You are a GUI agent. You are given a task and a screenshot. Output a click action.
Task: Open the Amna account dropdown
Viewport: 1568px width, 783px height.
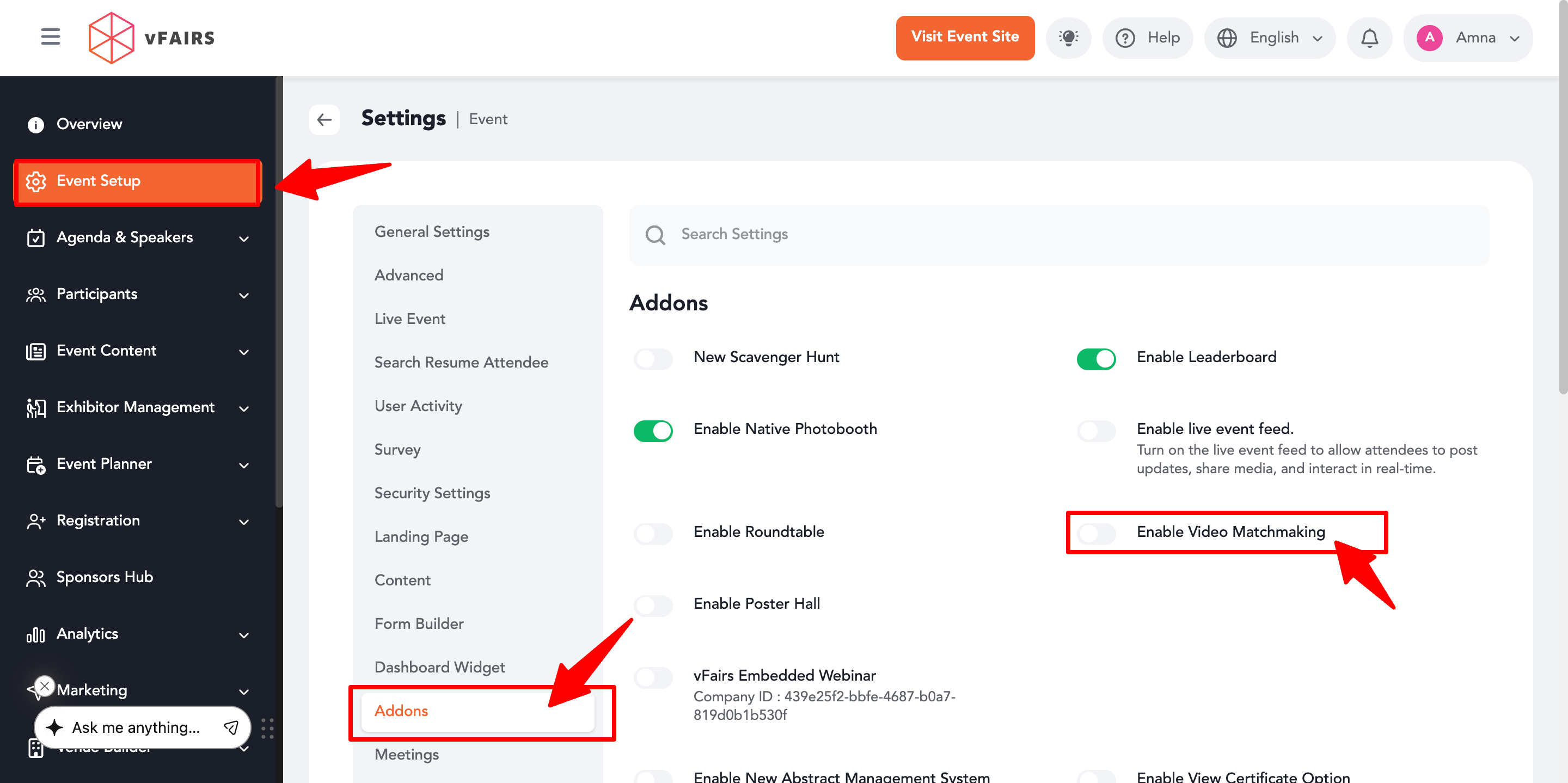pyautogui.click(x=1468, y=38)
